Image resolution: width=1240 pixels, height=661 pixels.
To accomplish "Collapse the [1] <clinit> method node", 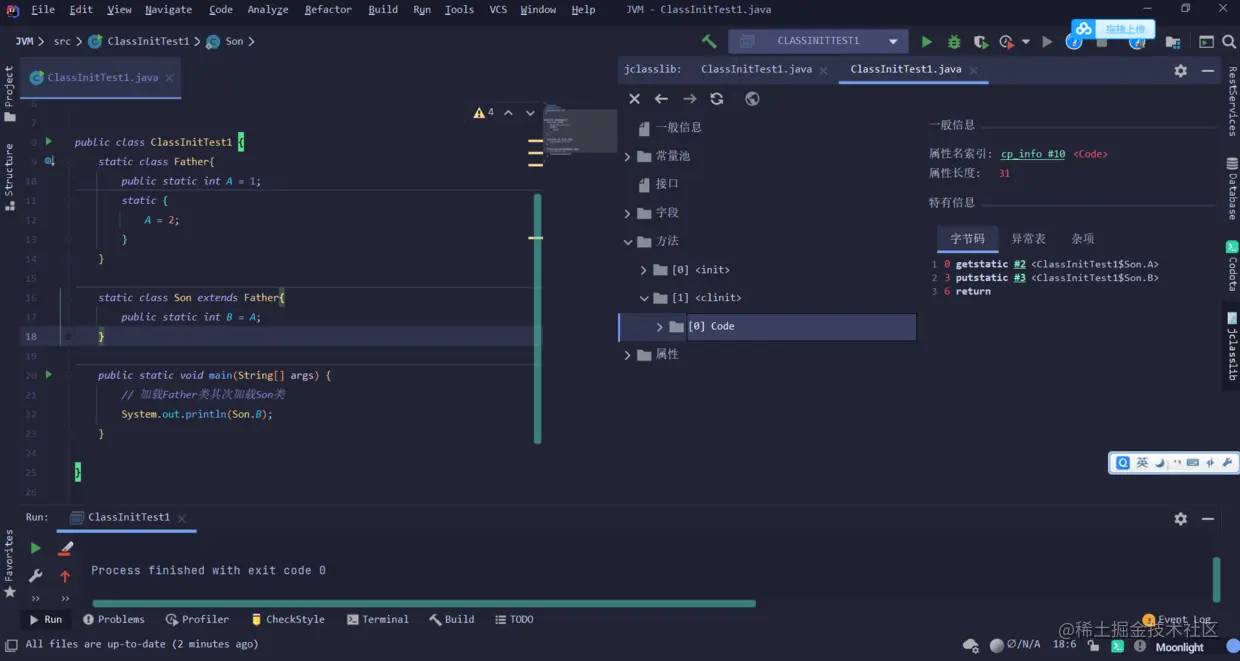I will point(644,298).
